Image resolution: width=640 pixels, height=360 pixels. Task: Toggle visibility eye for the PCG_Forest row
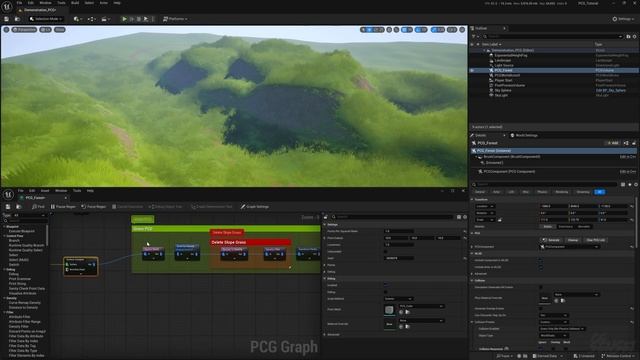point(472,70)
